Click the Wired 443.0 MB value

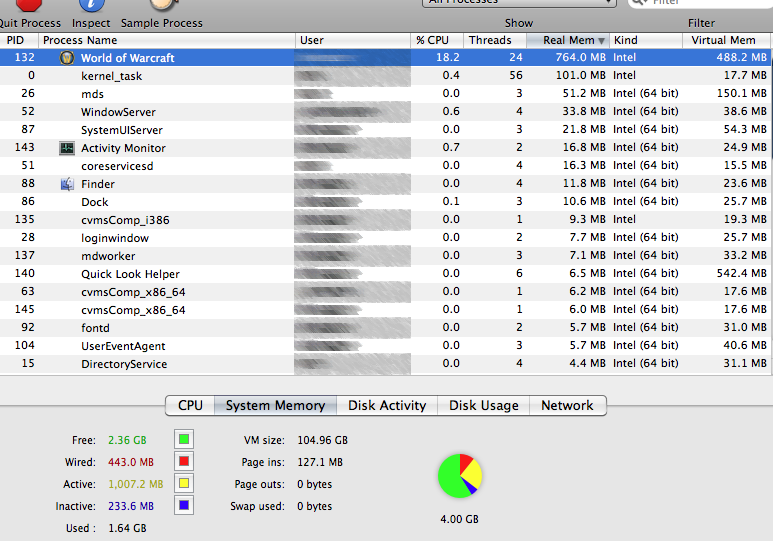(x=131, y=462)
